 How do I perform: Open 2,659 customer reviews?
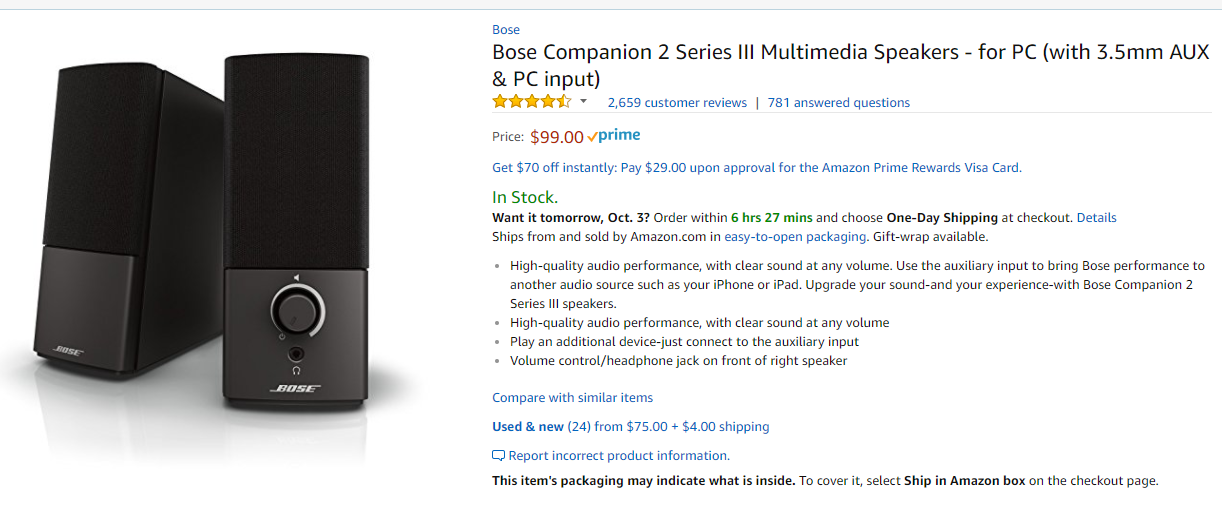[x=677, y=102]
